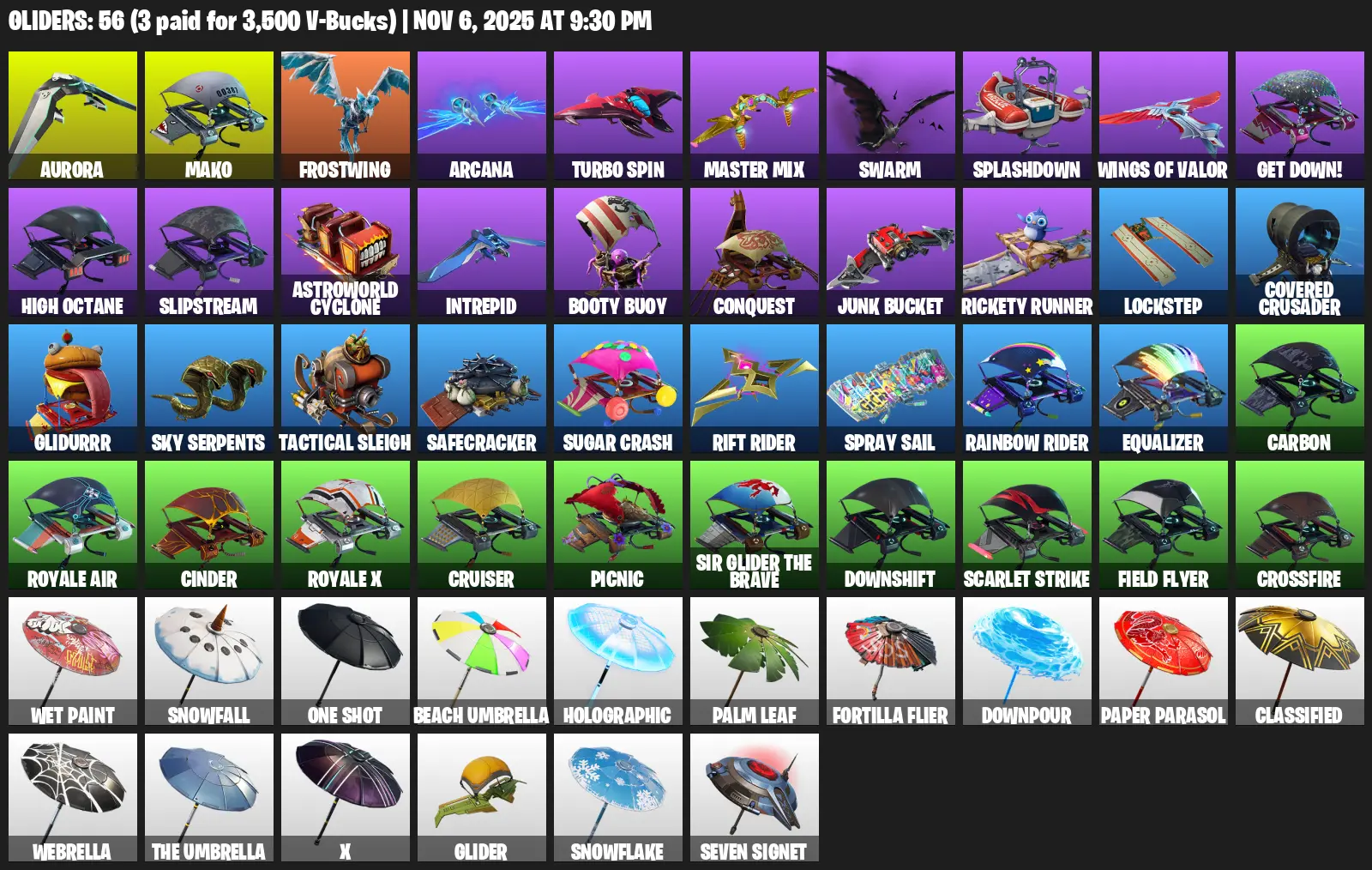Pick the Rickety Runner glider icon

point(1027,252)
